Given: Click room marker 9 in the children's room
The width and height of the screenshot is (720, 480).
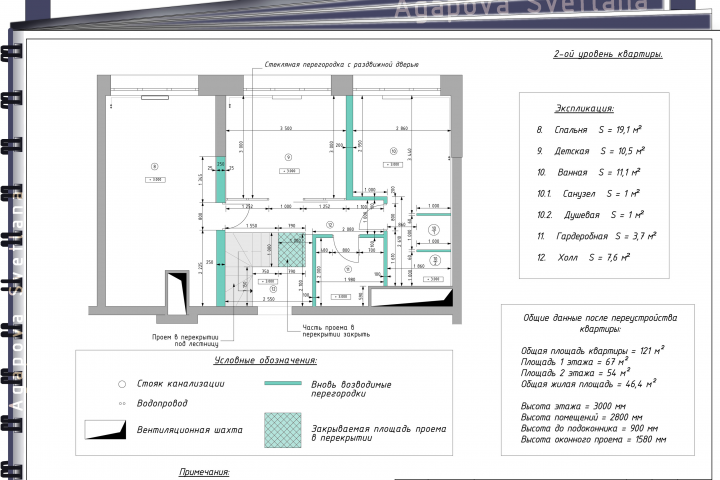Looking at the screenshot, I should click(x=288, y=157).
